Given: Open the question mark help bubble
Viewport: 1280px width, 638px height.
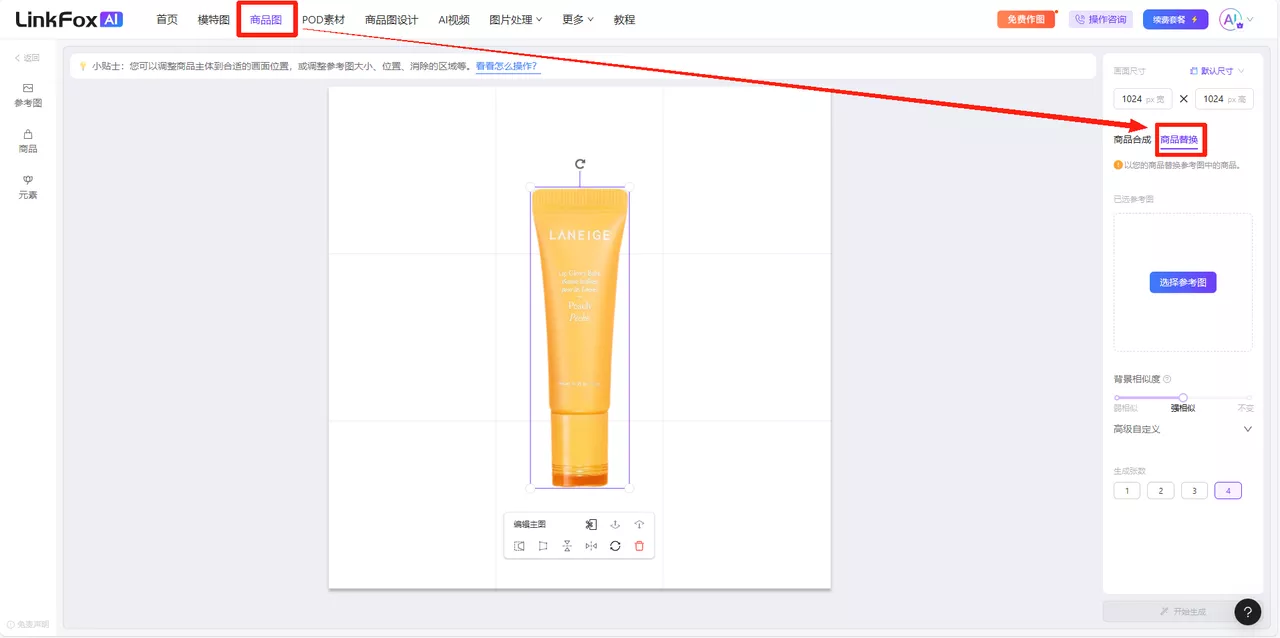Looking at the screenshot, I should 1247,612.
